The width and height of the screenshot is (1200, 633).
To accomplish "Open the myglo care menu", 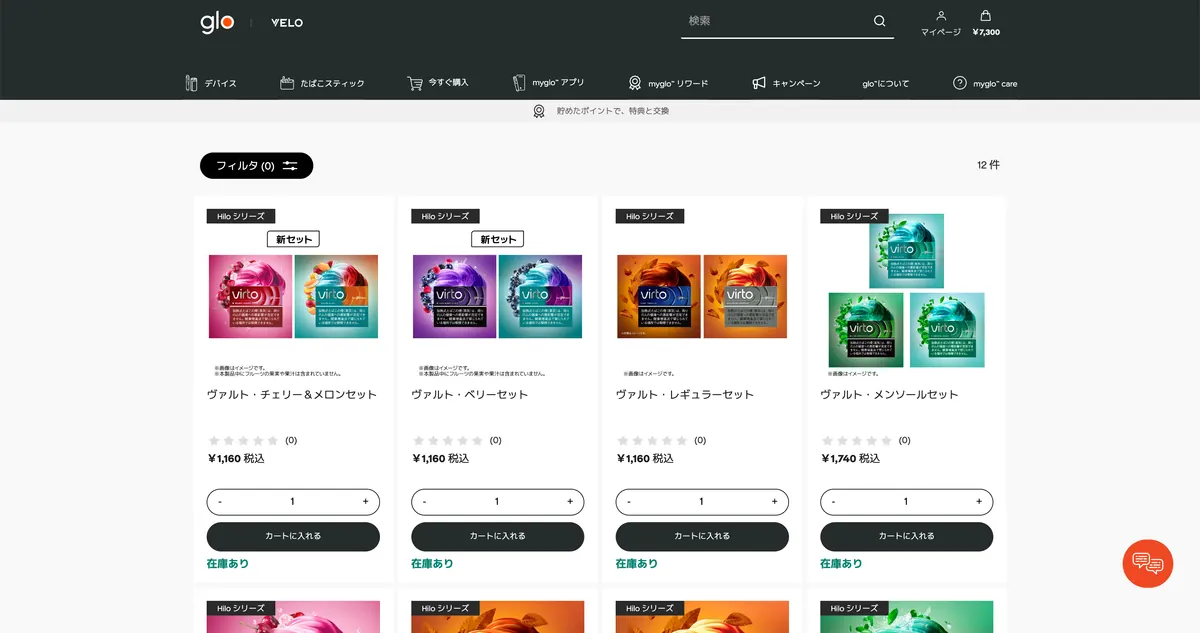I will pos(985,83).
